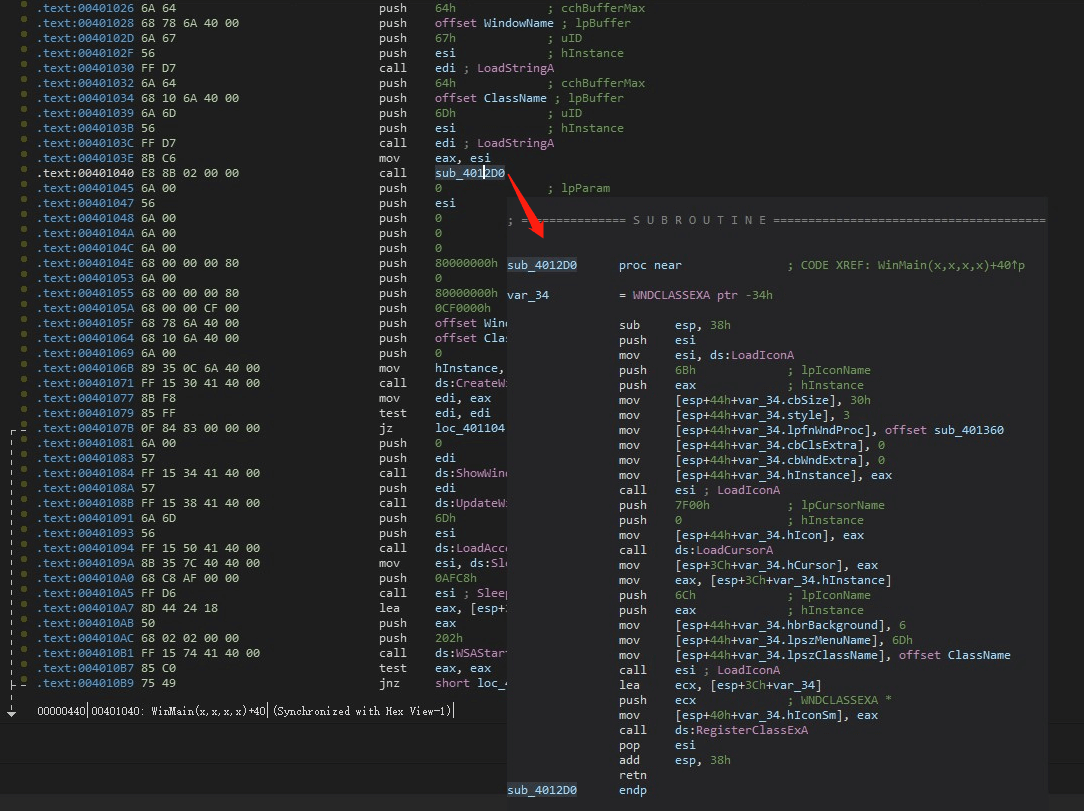Screen dimensions: 1084x811
Task: Toggle breakpoint dot beside .text:004010A0
Action: (x=24, y=575)
